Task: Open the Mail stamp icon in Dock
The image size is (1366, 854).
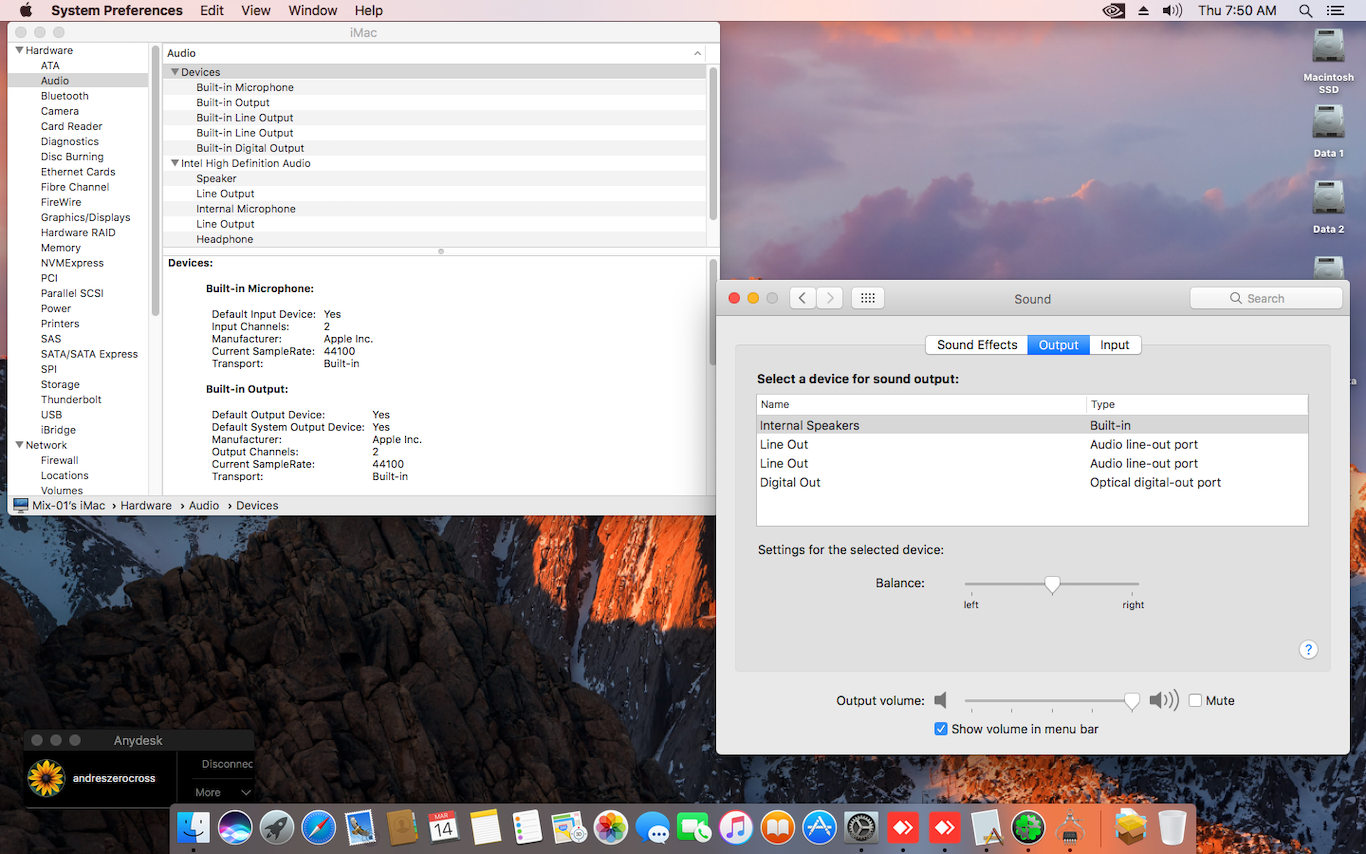Action: click(x=360, y=827)
